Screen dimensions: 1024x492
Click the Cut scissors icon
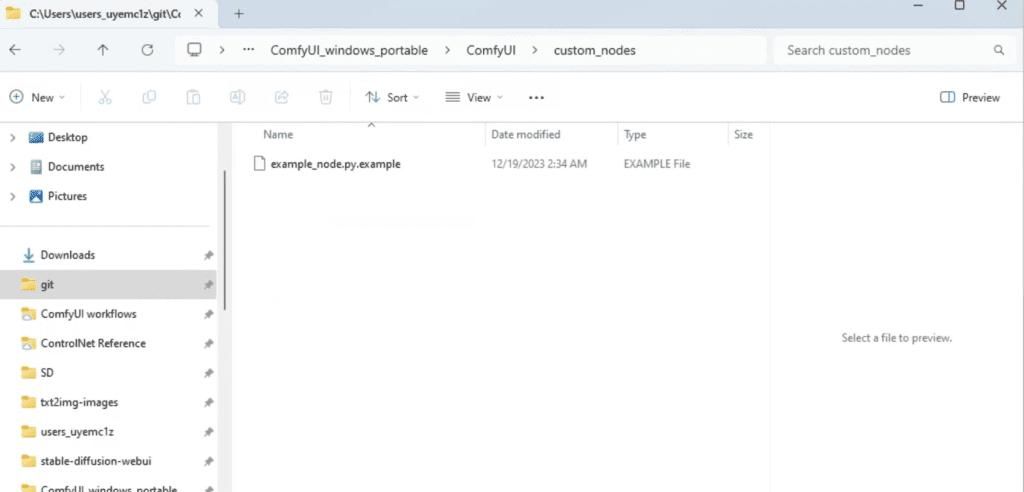pos(104,97)
